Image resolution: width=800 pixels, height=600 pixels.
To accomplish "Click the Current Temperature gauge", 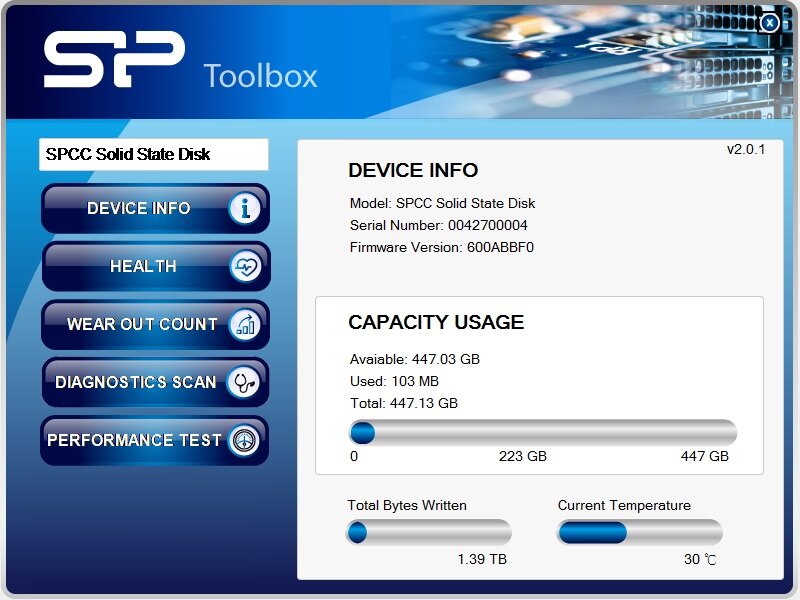I will pyautogui.click(x=640, y=533).
